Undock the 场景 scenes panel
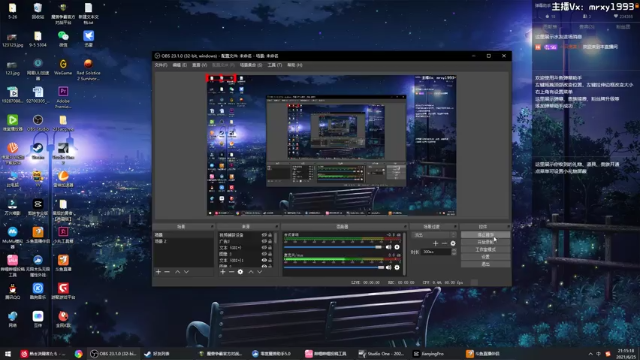The width and height of the screenshot is (640, 360). (212, 227)
